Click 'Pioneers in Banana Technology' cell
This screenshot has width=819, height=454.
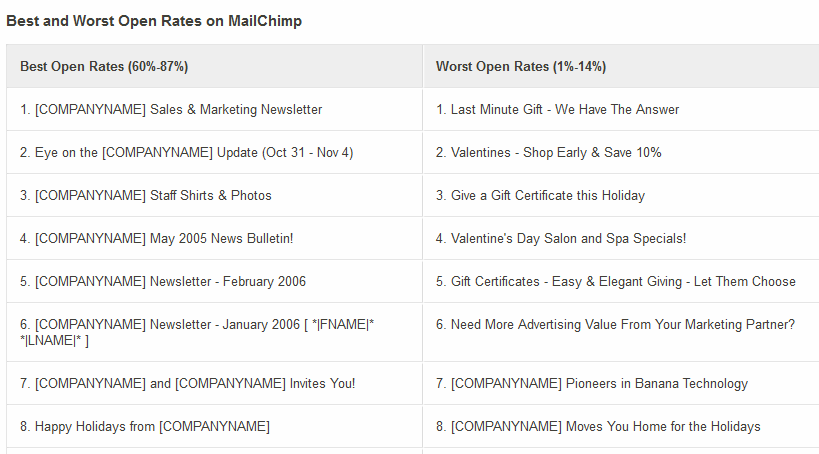(621, 383)
